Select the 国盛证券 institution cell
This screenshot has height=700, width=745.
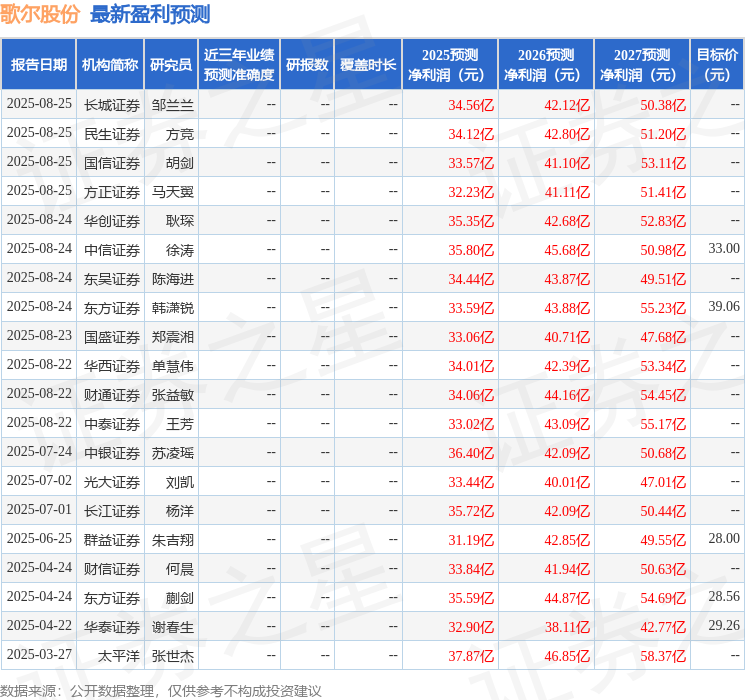pos(112,337)
